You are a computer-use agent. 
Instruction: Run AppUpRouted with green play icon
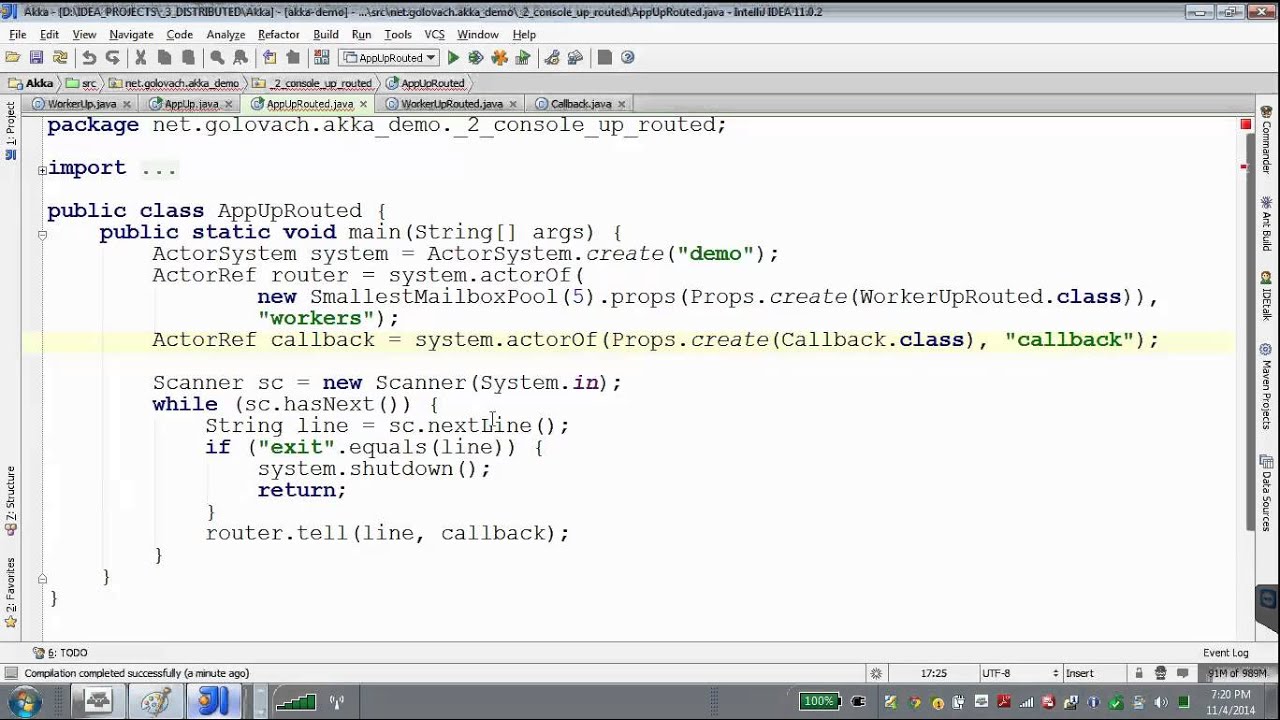click(453, 58)
